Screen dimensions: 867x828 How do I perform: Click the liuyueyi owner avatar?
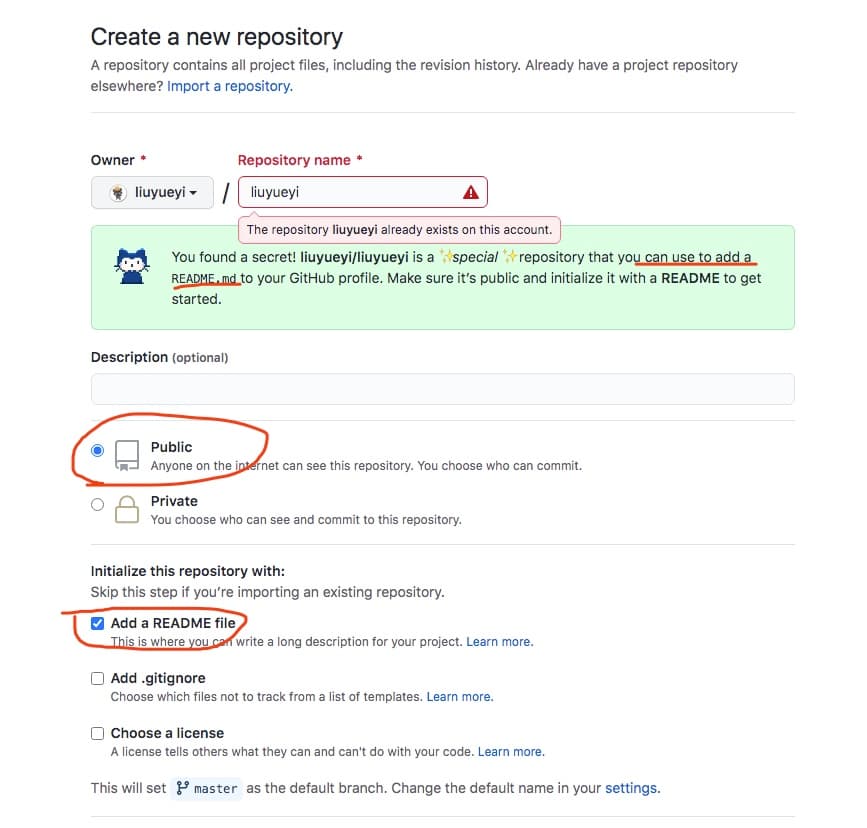coord(118,193)
